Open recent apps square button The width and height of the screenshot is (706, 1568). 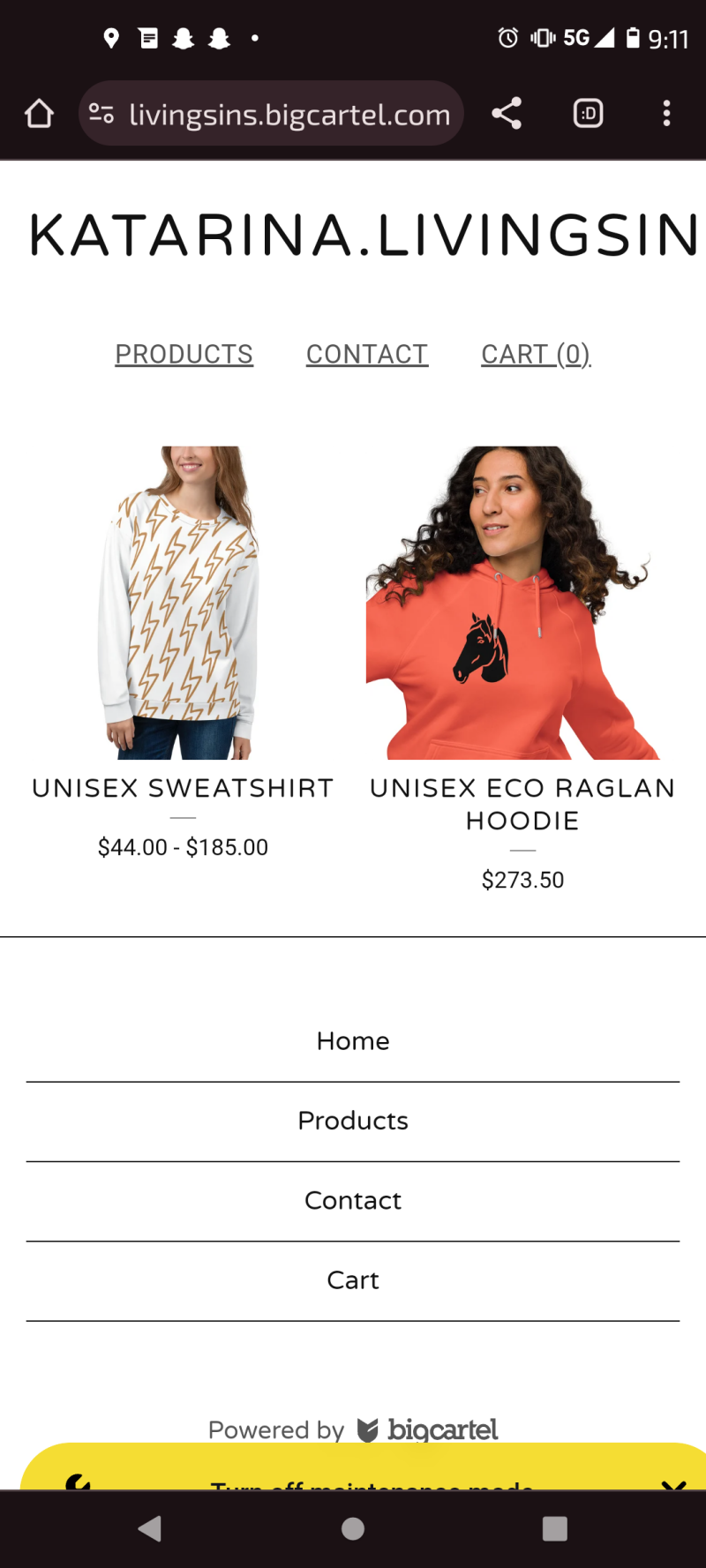(555, 1528)
